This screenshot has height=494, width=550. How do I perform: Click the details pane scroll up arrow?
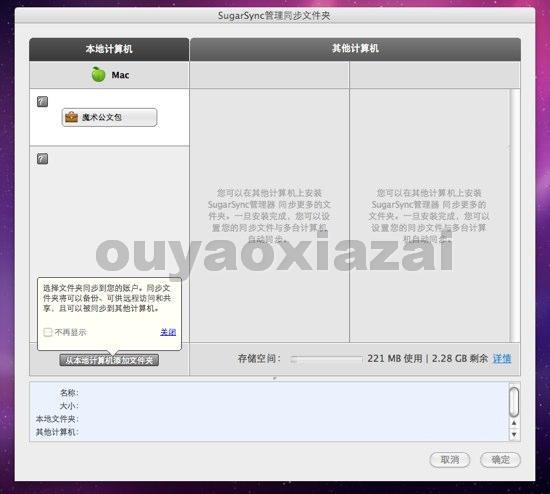514,423
